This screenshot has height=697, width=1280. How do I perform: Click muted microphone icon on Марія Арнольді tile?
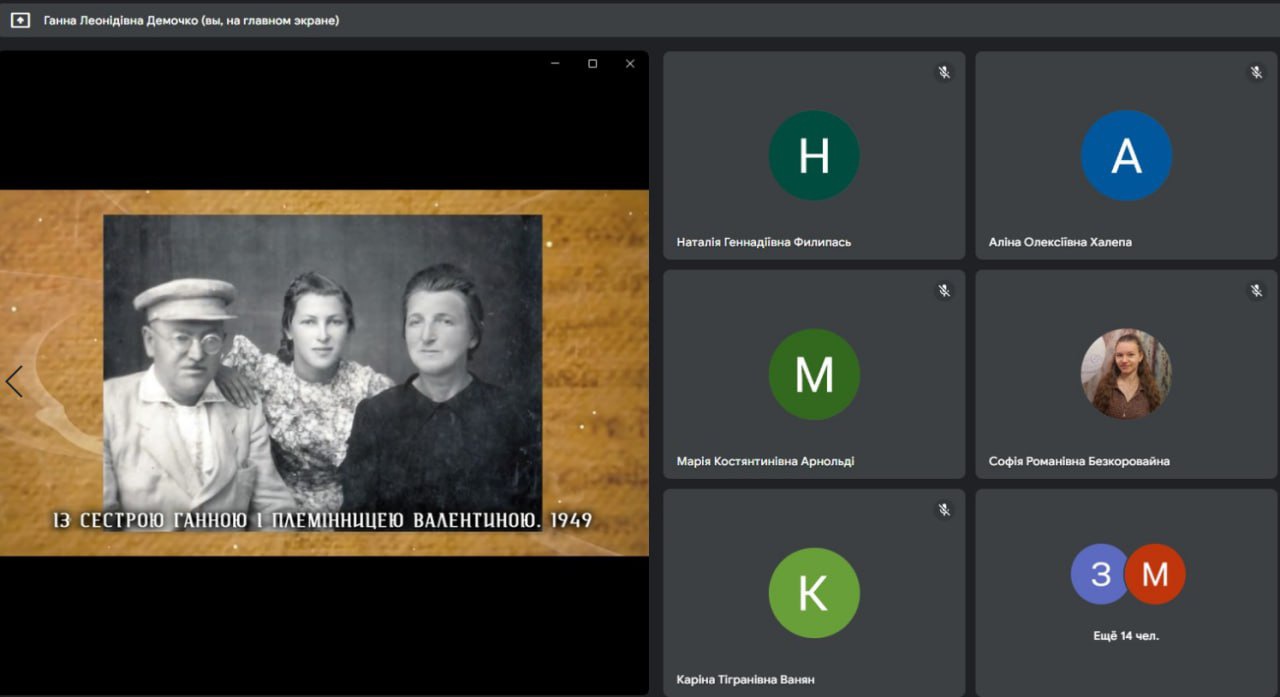943,291
